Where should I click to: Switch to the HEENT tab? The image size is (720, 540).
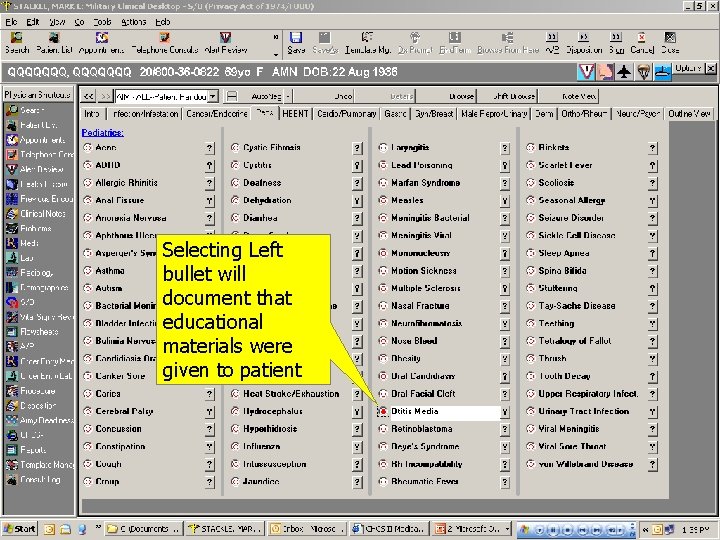tap(295, 113)
